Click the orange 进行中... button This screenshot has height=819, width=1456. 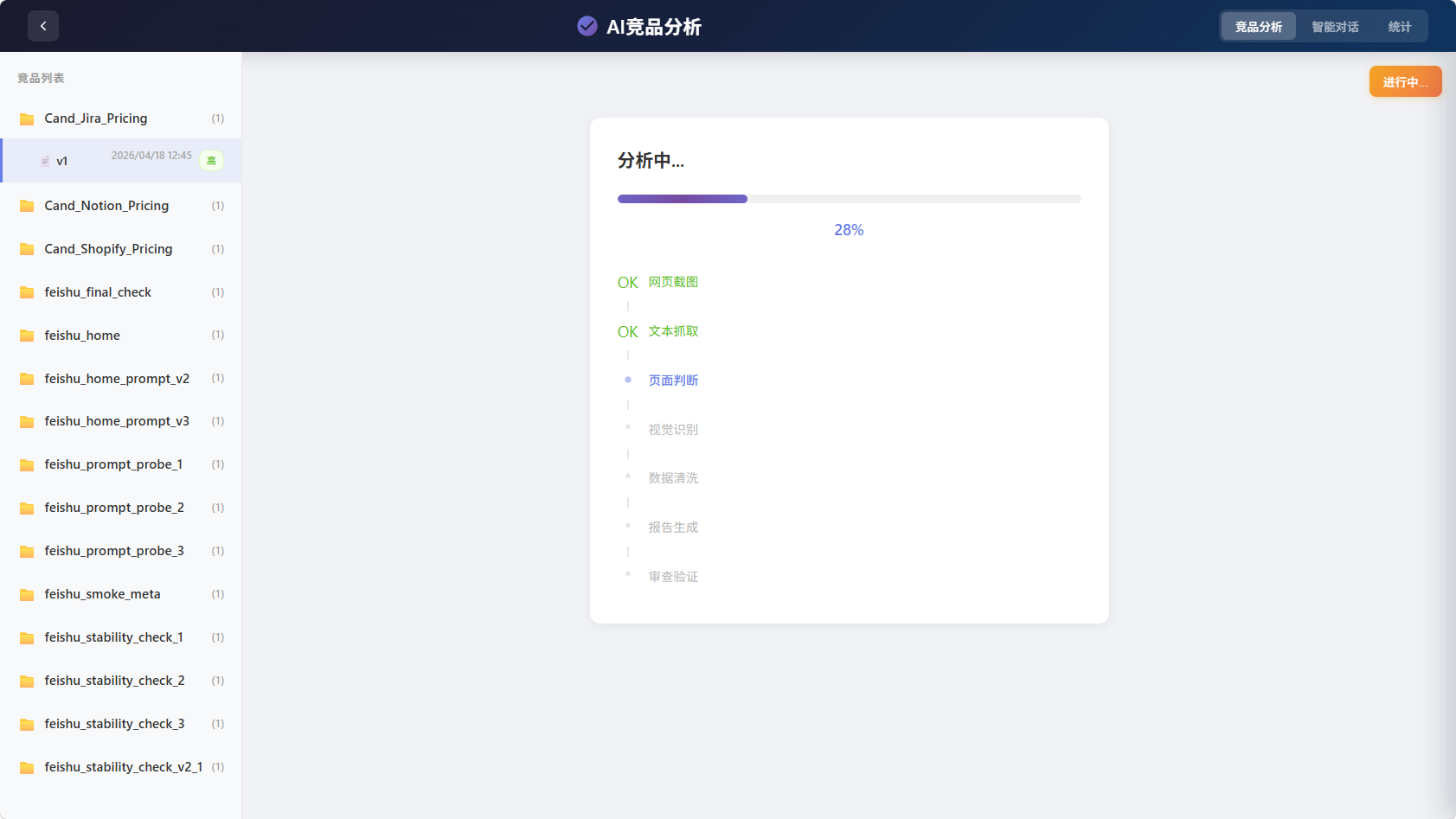tap(1405, 82)
